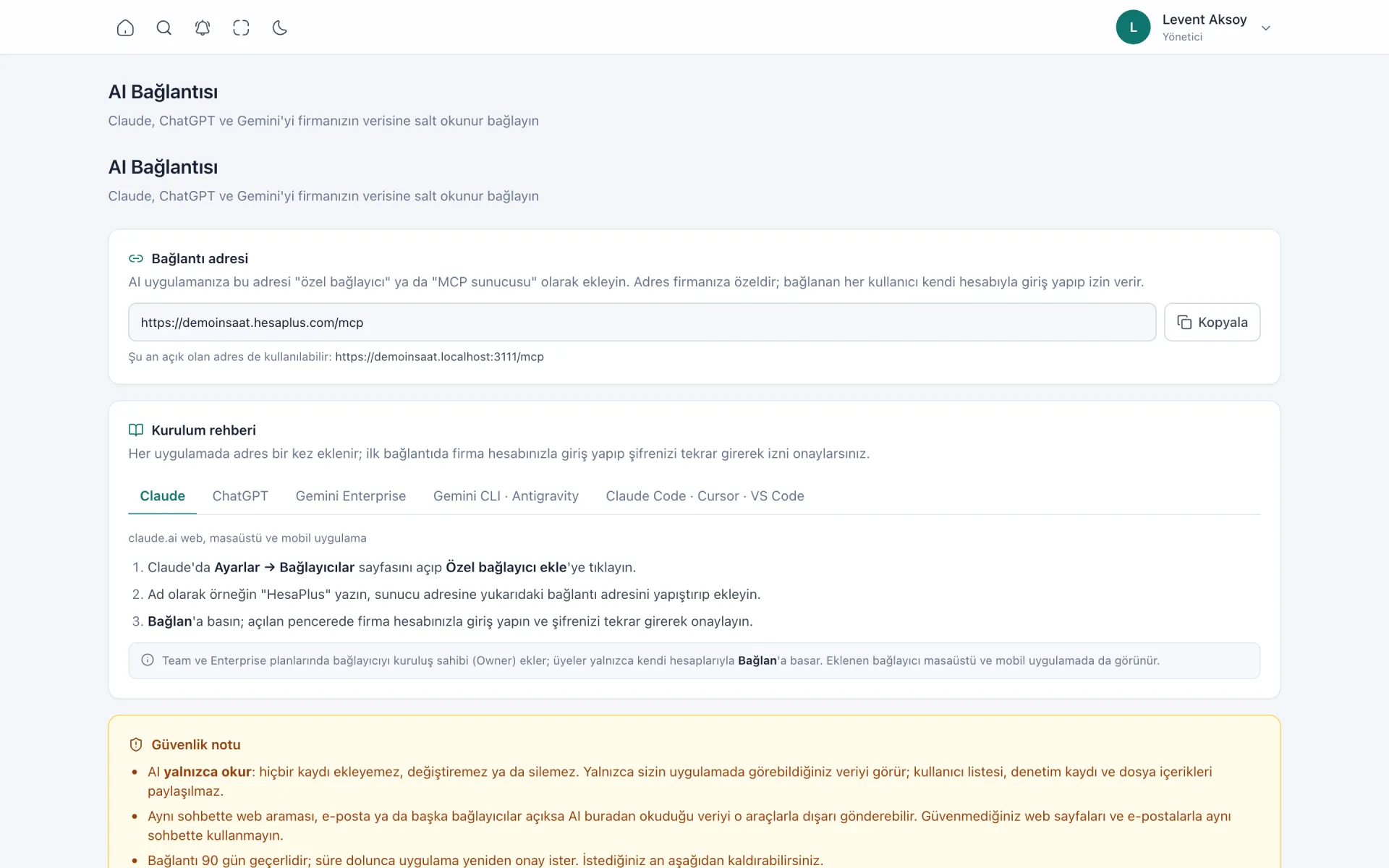Select the Claude tab

[x=162, y=496]
